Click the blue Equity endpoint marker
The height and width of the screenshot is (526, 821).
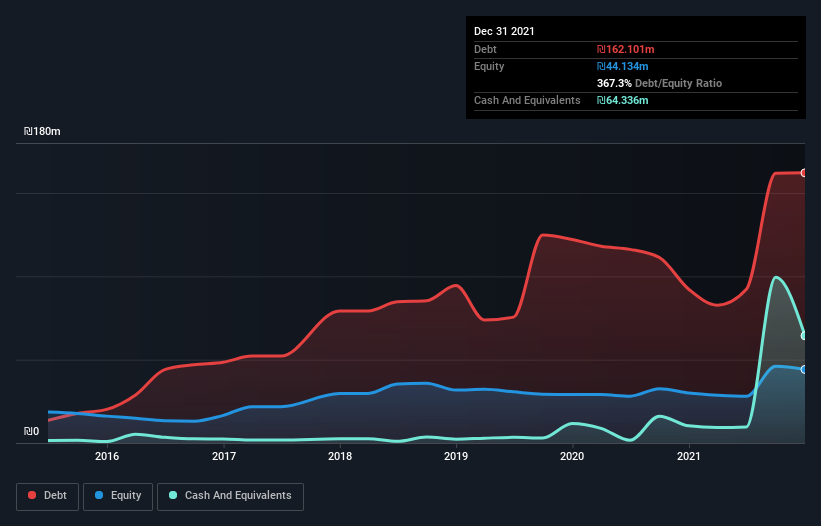pyautogui.click(x=804, y=370)
